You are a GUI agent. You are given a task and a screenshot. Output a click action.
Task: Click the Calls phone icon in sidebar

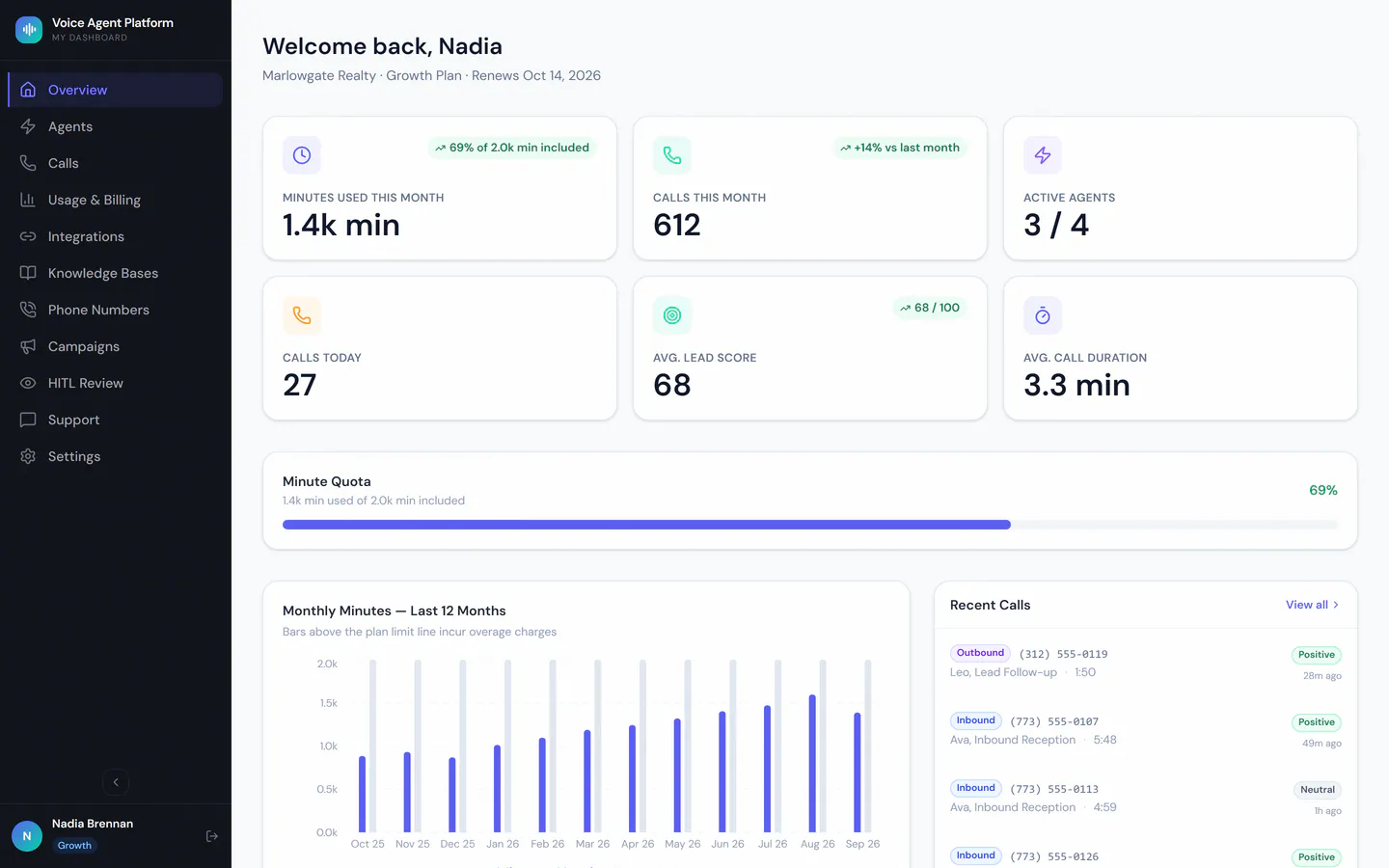click(x=28, y=163)
